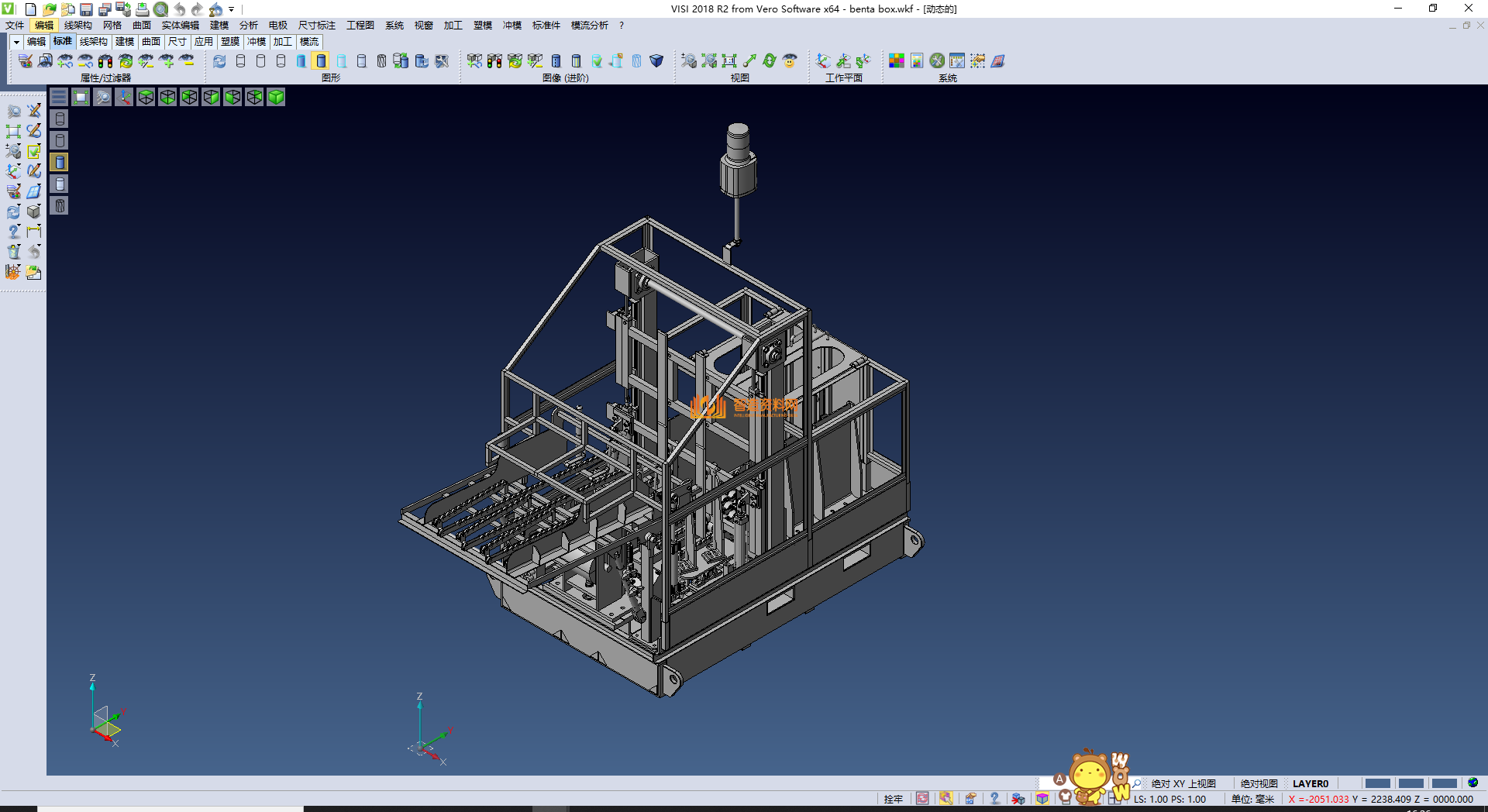
Task: Open the wrench system settings icon
Action: pyautogui.click(x=937, y=61)
